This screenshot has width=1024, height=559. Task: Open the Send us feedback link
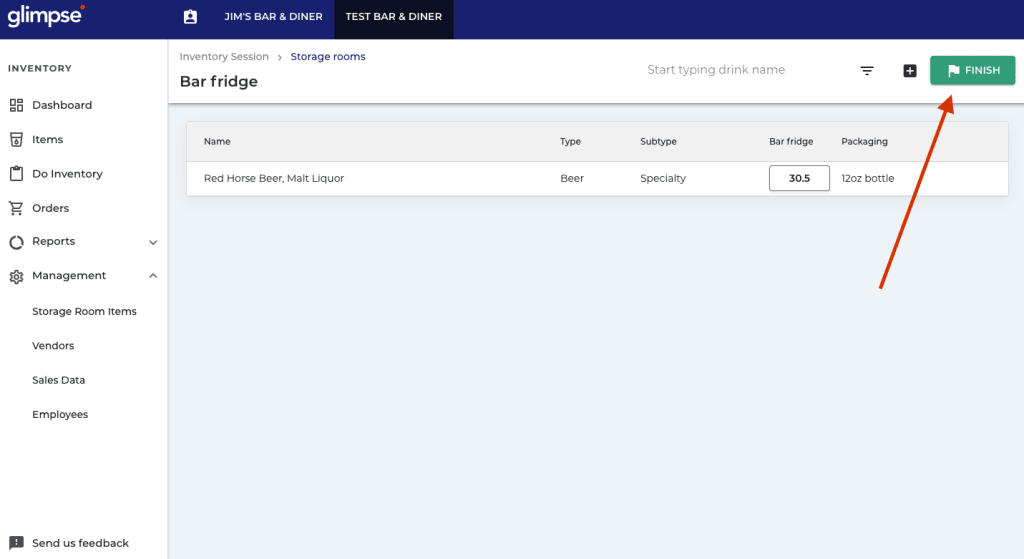click(80, 543)
